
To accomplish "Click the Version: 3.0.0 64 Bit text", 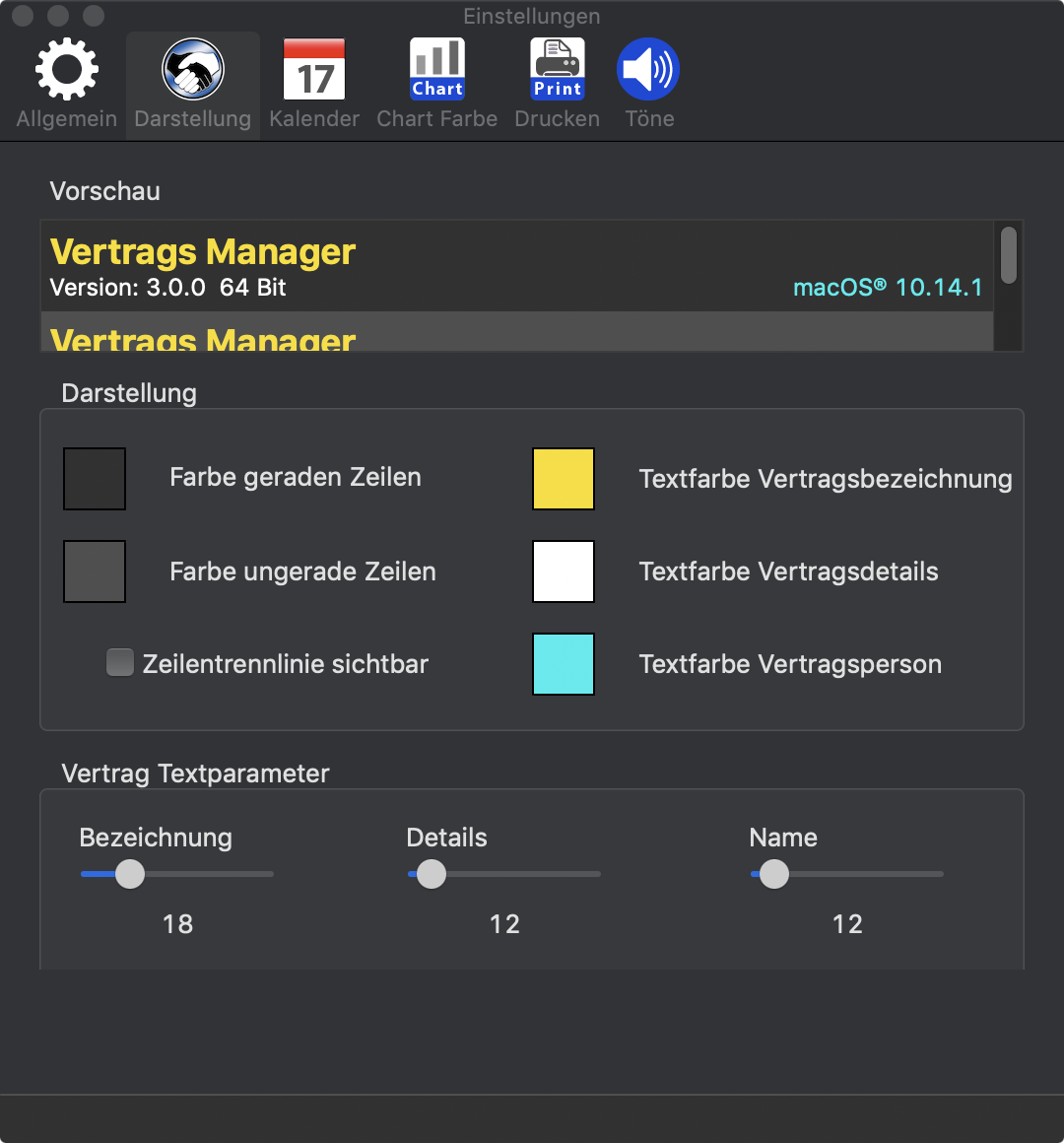I will point(167,287).
